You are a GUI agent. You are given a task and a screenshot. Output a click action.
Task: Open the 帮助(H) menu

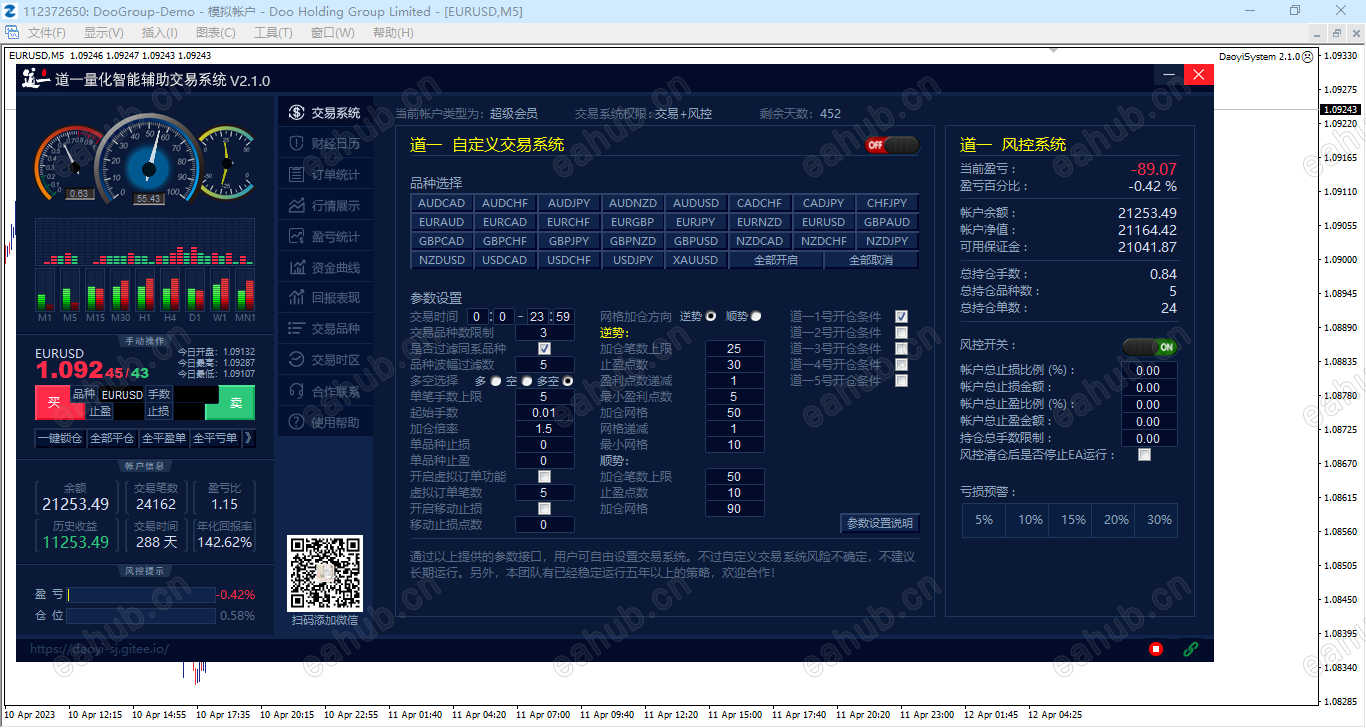point(393,33)
